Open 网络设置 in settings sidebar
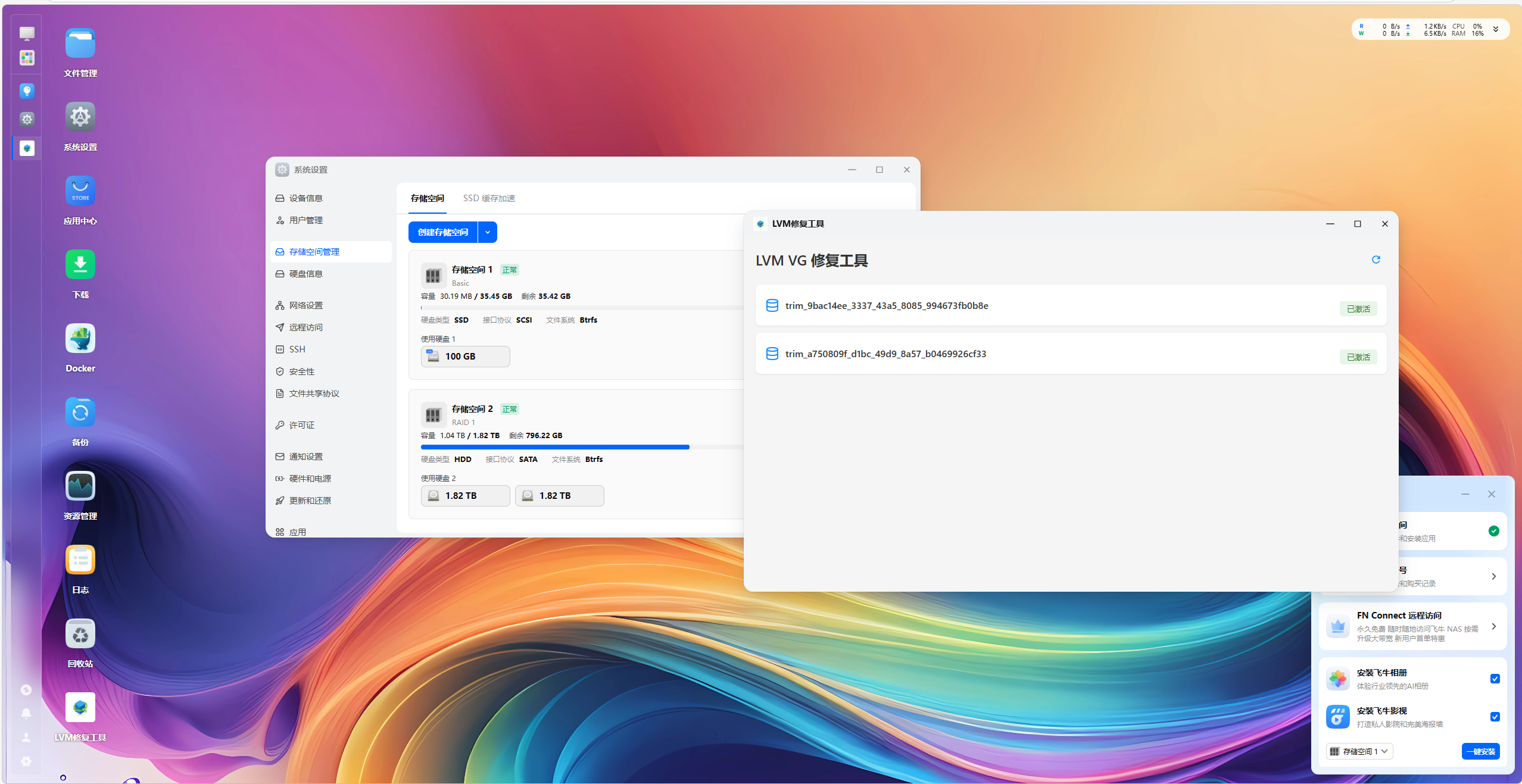The height and width of the screenshot is (784, 1522). pyautogui.click(x=305, y=305)
